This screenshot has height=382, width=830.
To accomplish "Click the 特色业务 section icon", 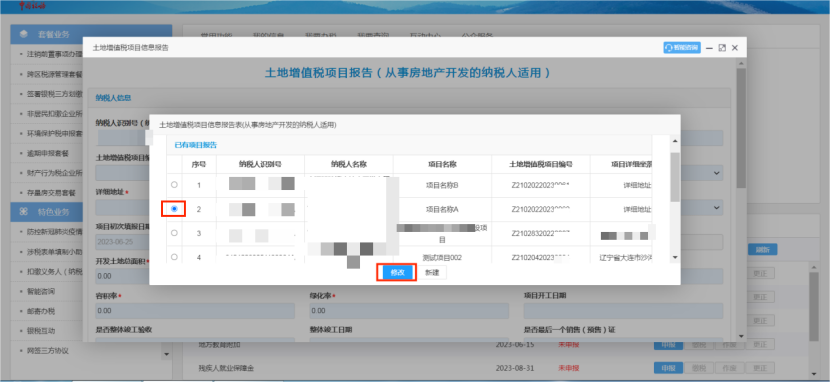I will 23,211.
